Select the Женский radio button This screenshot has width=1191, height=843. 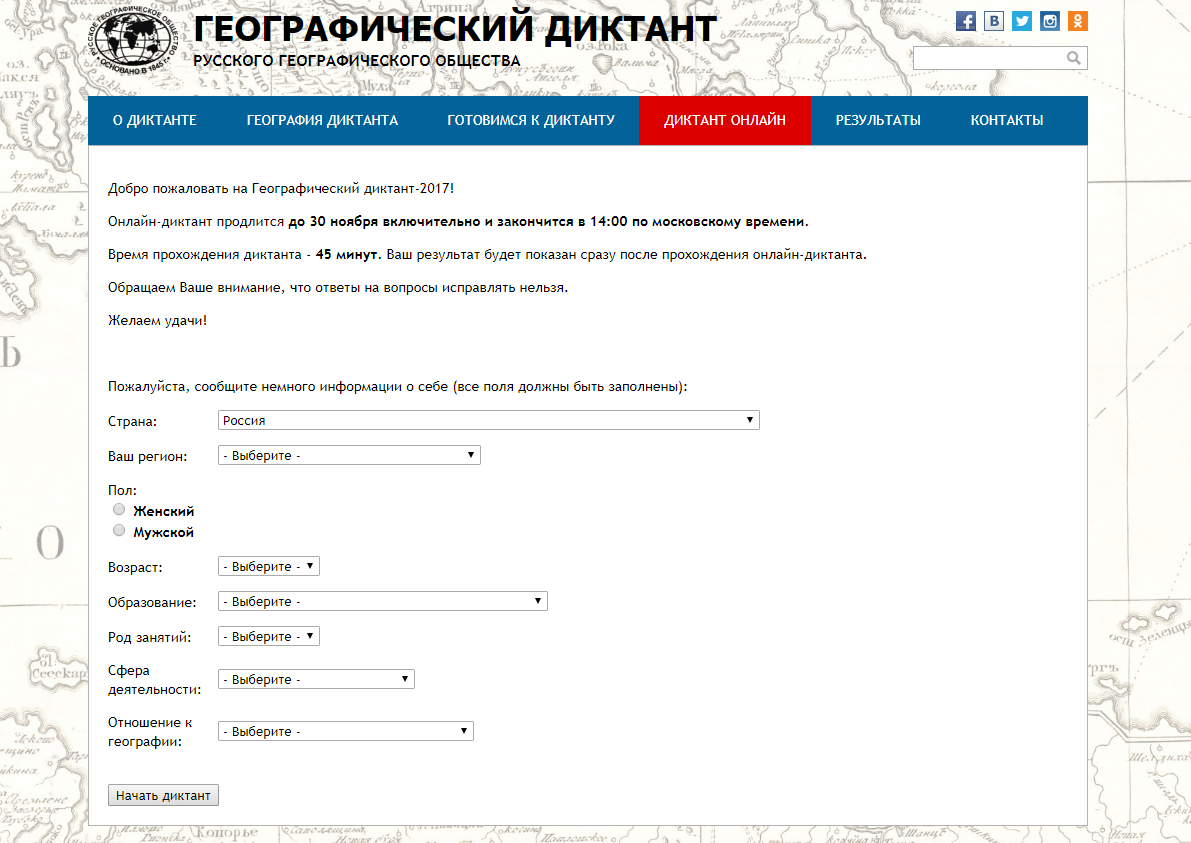(x=118, y=510)
